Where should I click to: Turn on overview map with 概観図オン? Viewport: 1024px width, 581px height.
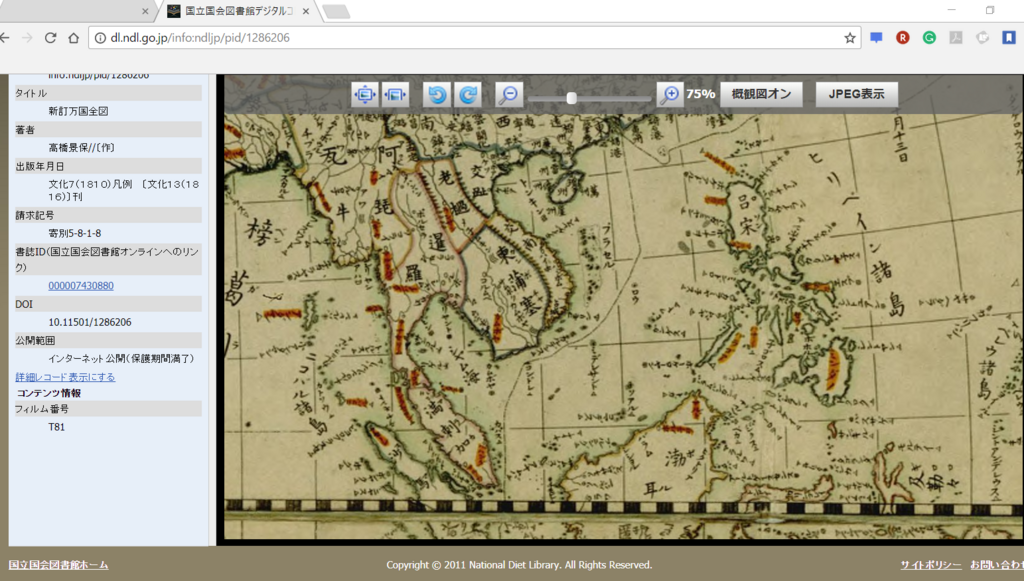coord(761,94)
